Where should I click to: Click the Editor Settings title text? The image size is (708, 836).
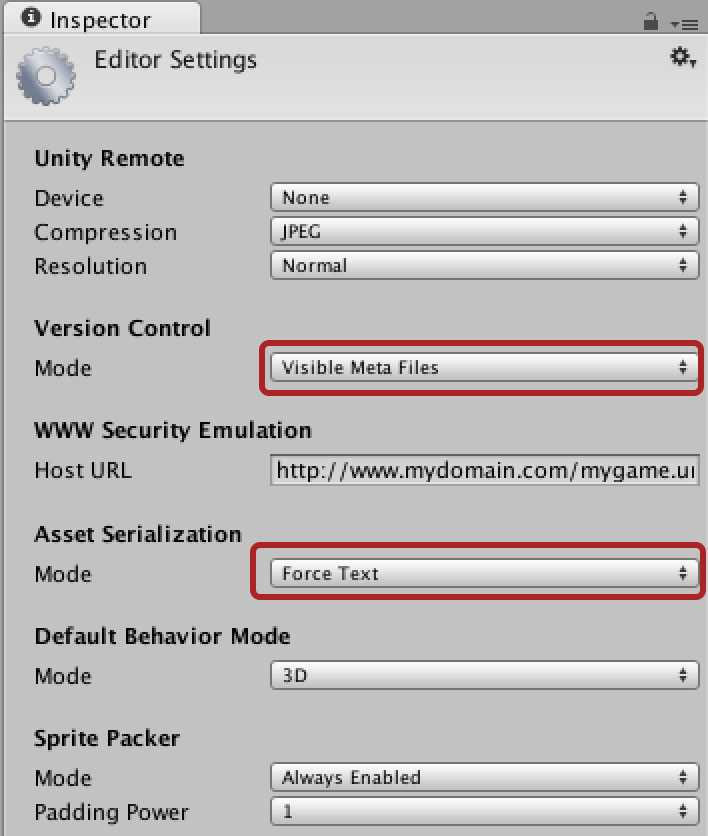point(175,60)
